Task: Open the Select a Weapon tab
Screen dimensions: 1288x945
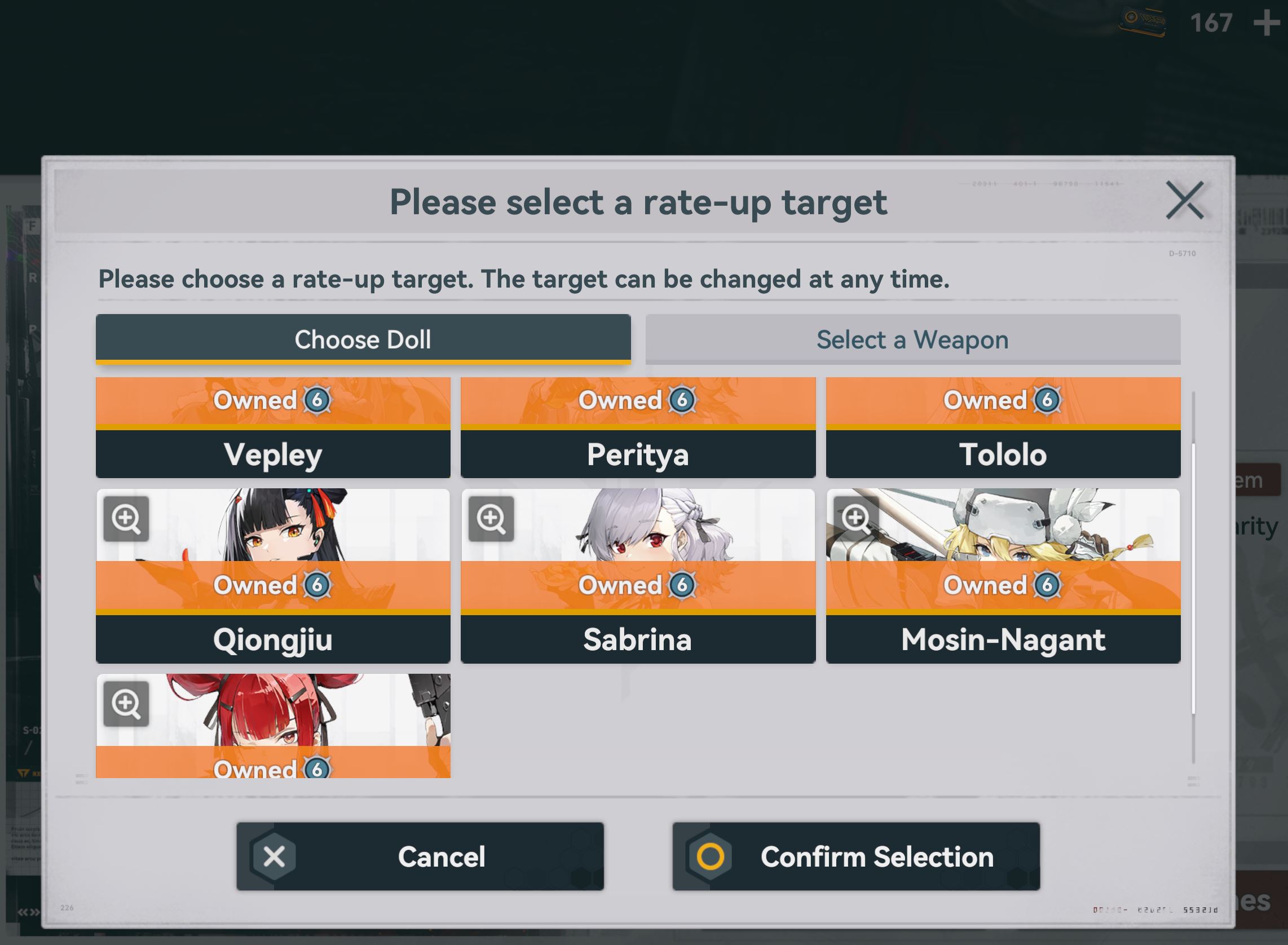Action: click(912, 339)
